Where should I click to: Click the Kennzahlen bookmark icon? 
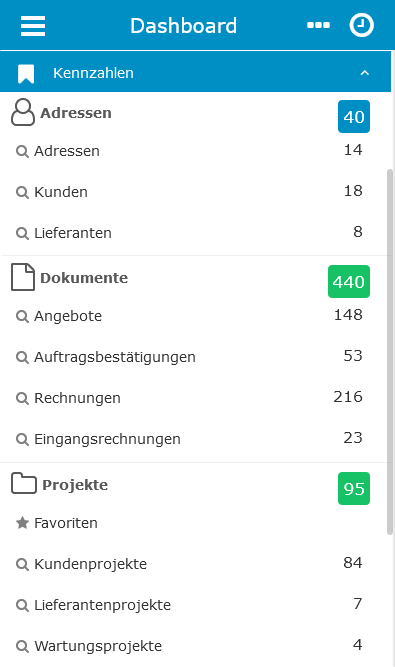26,74
